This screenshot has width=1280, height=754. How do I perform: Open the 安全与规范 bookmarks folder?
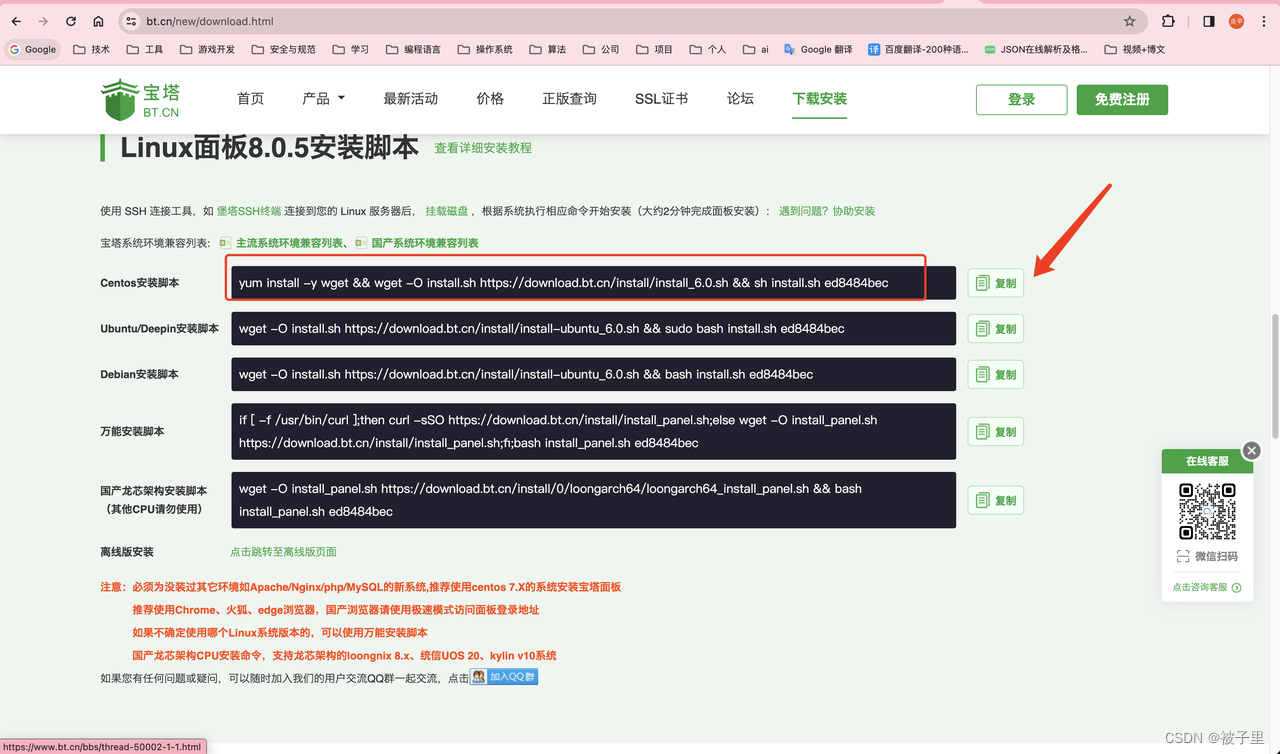pos(284,49)
